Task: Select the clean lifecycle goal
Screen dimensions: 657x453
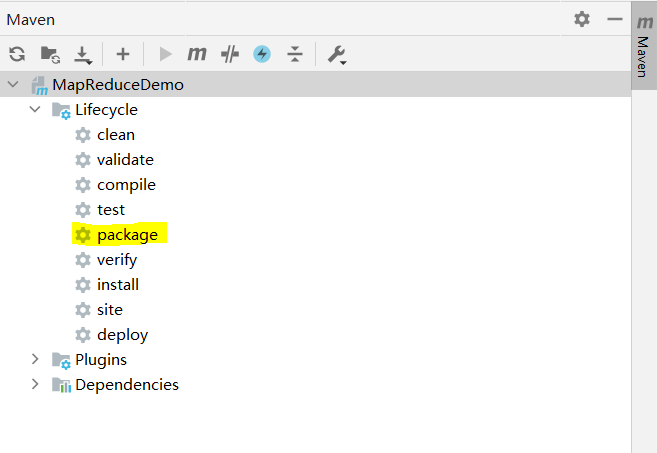Action: (116, 135)
